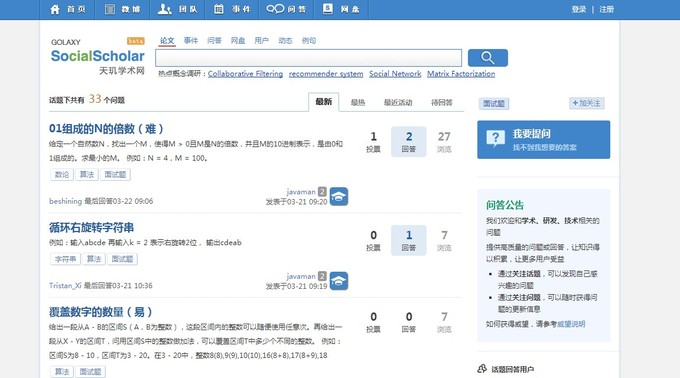Screen dimensions: 680x378
Task: Click the 1 回答 box of 循环右旋转字符串
Action: (x=409, y=240)
